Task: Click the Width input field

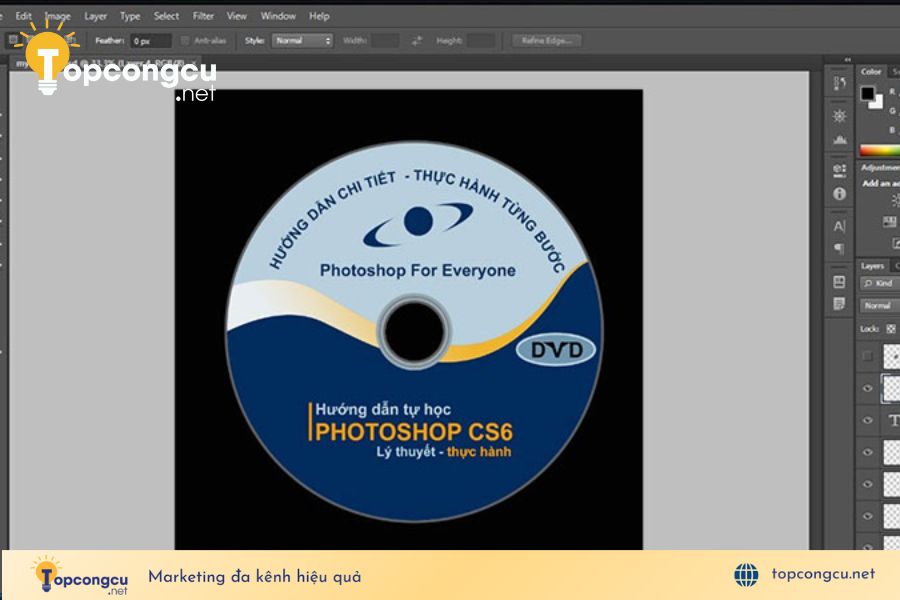Action: pos(385,41)
